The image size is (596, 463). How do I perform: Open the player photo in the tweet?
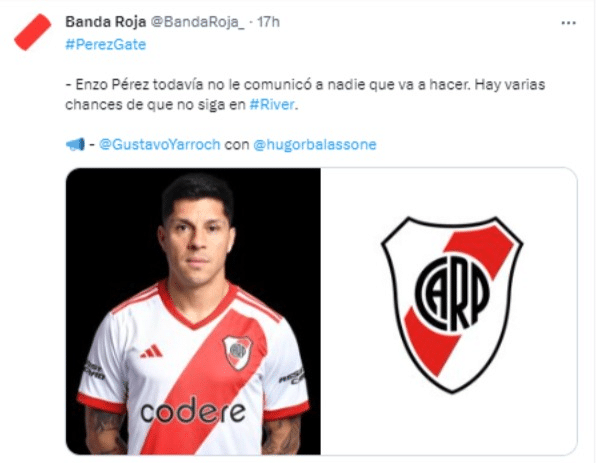point(193,311)
